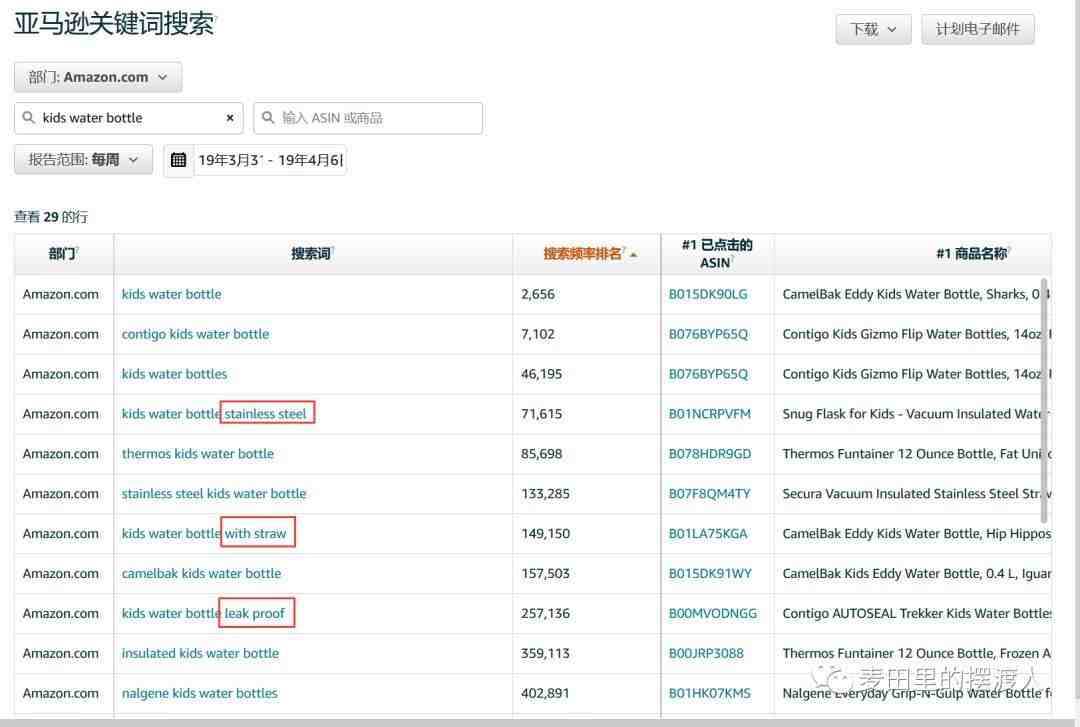Click the magnifier icon in the keyword search box
Image resolution: width=1080 pixels, height=727 pixels.
click(x=29, y=118)
